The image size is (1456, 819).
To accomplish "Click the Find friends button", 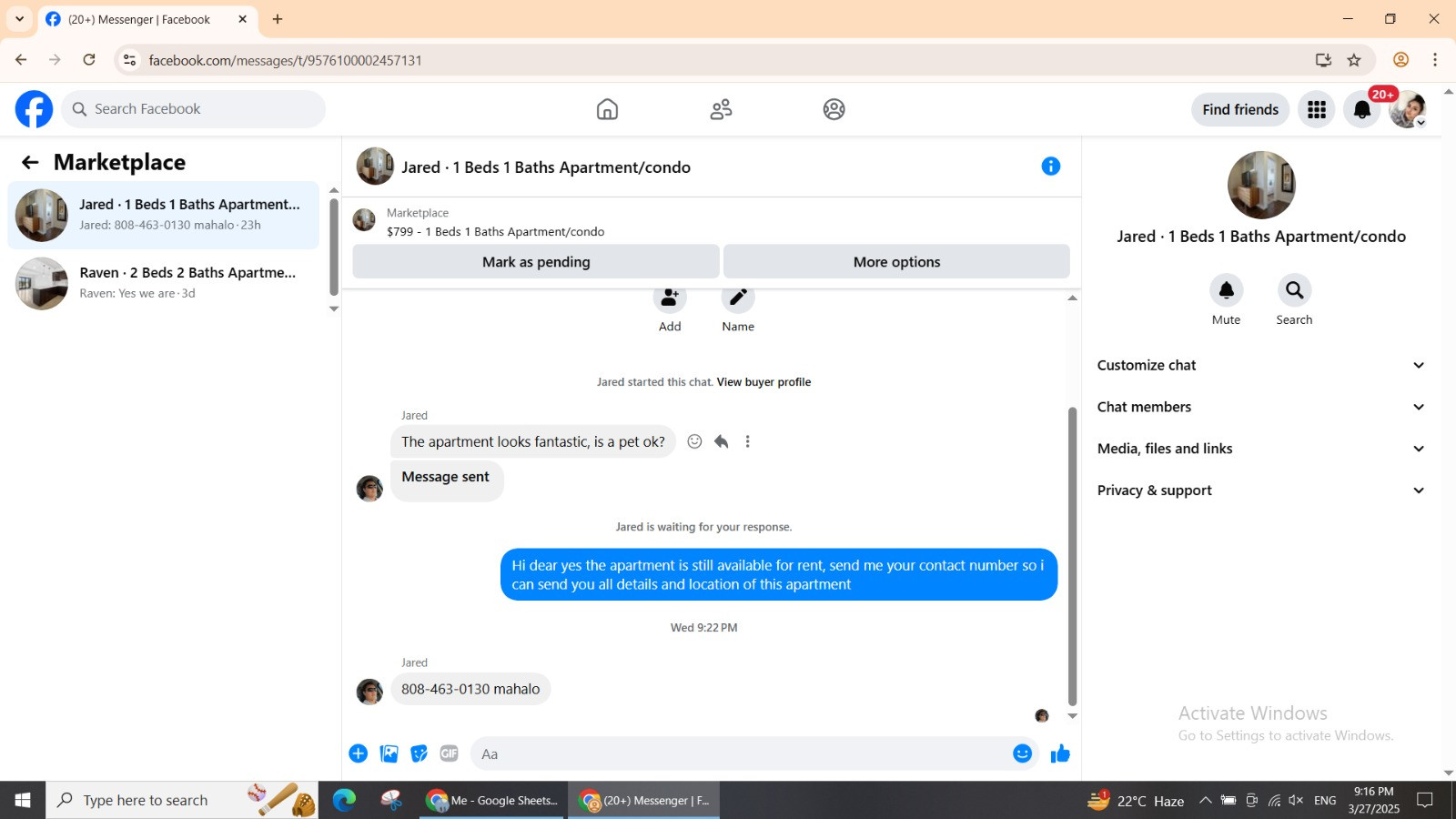I will (1240, 110).
